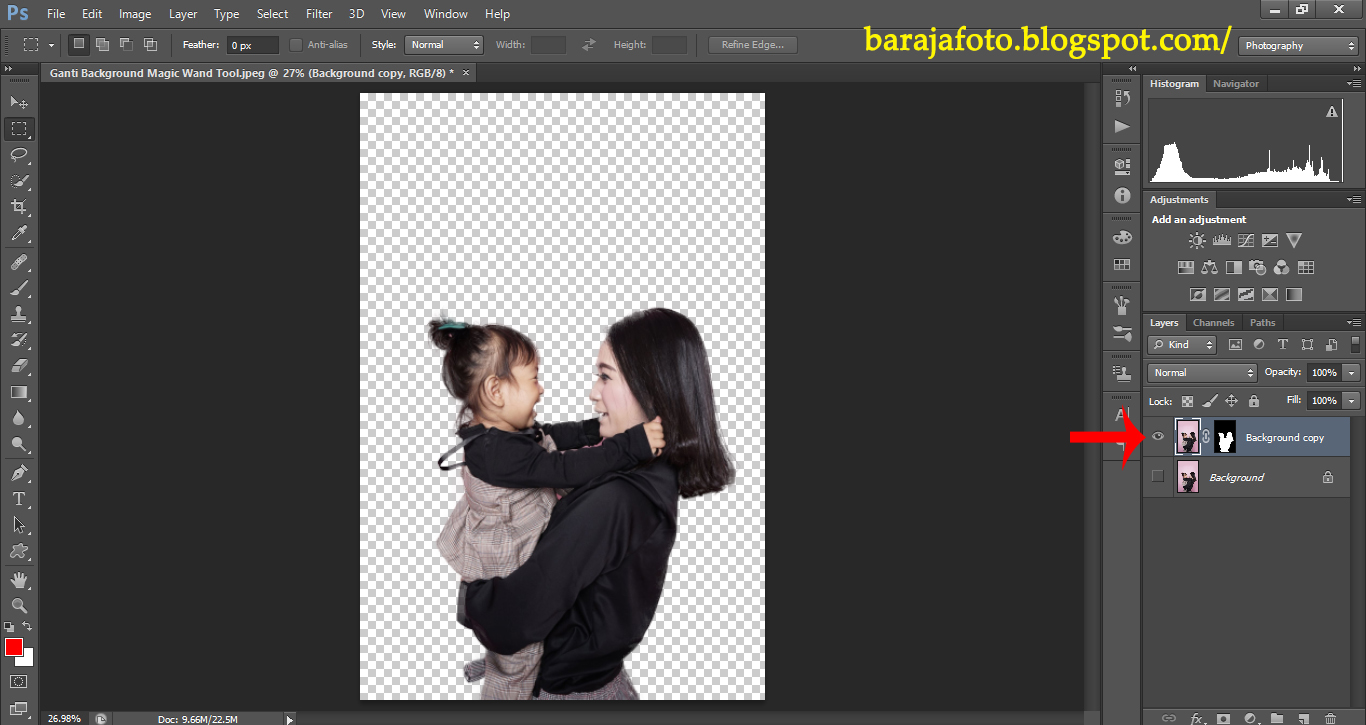This screenshot has width=1366, height=725.
Task: Select the Healing Brush tool
Action: click(x=19, y=262)
